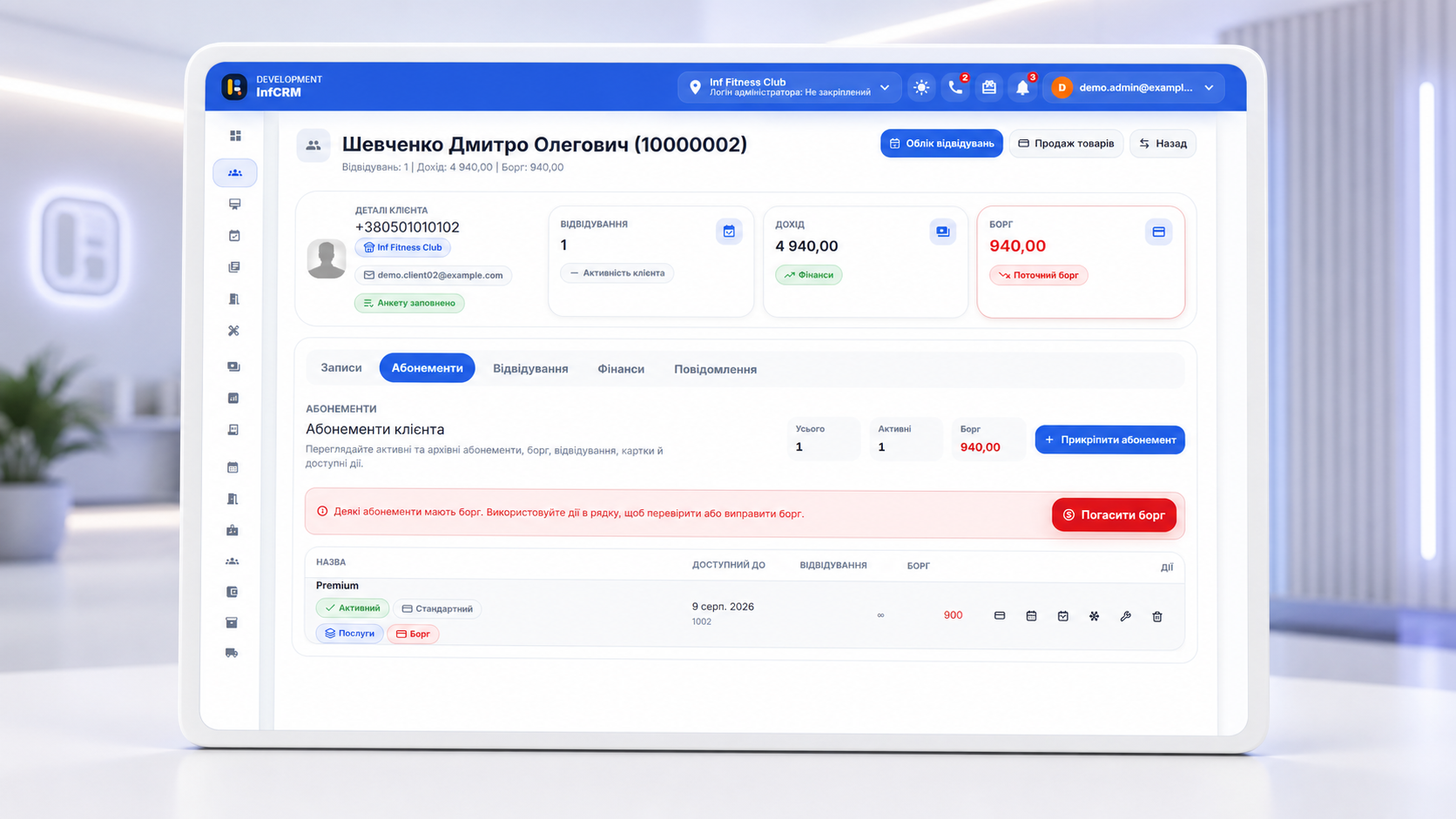Open the staff badge sidebar icon
Screen dimensions: 1456x819
coord(233,530)
